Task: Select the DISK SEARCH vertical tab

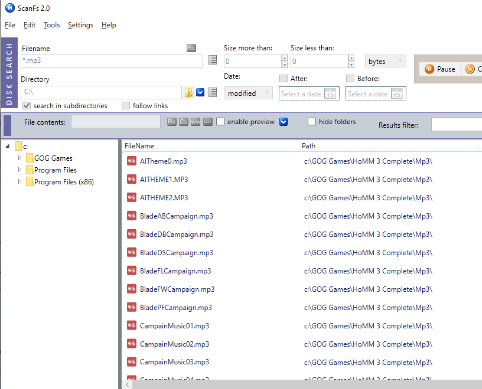Action: point(9,73)
